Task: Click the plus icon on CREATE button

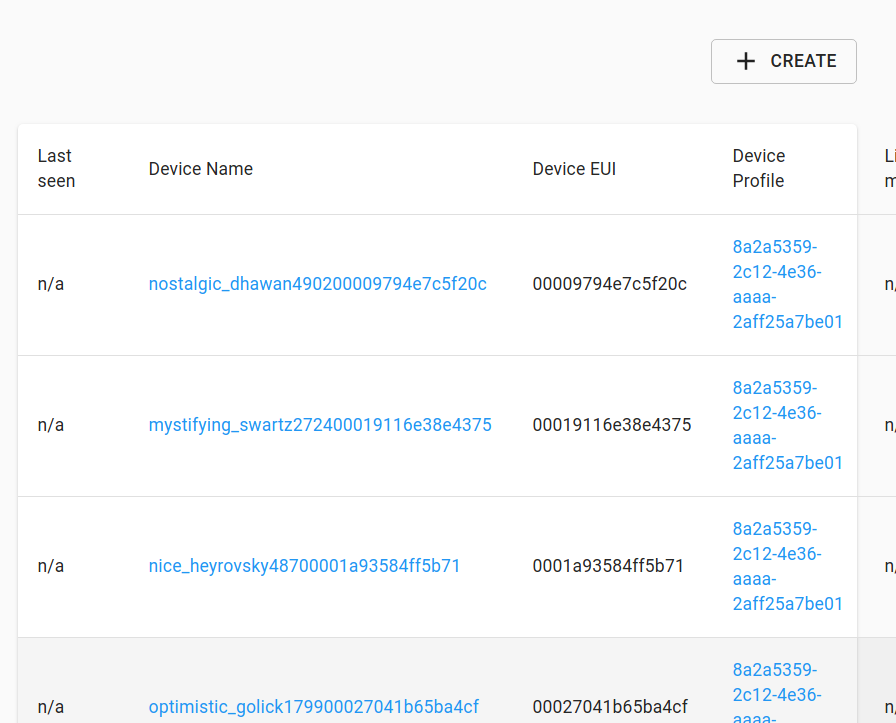Action: pos(745,61)
